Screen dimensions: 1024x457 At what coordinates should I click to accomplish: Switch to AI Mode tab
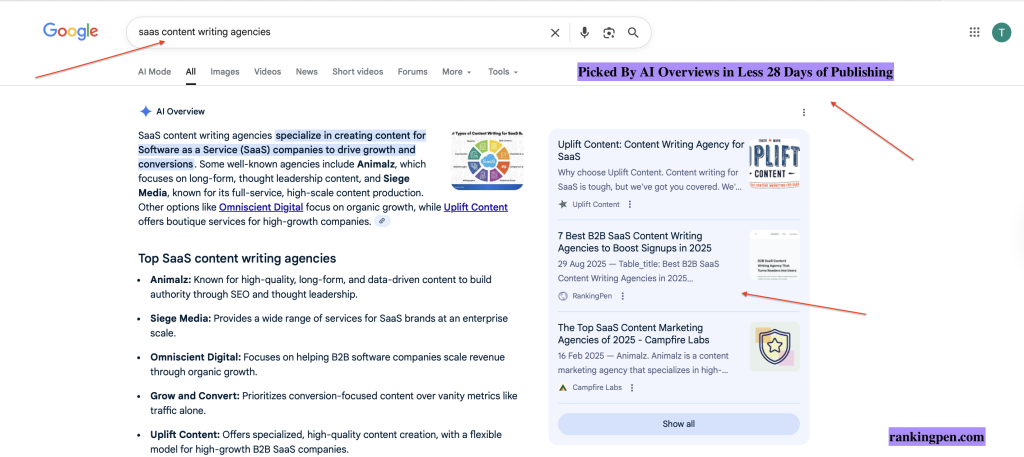pyautogui.click(x=154, y=72)
